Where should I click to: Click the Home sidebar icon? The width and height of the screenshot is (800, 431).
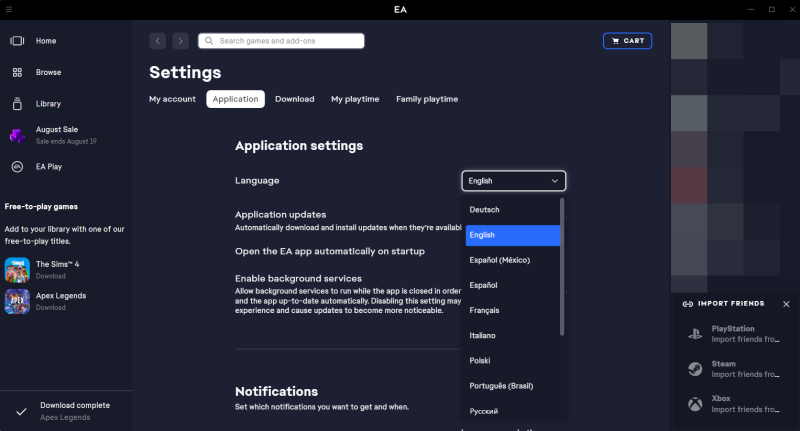(x=17, y=41)
